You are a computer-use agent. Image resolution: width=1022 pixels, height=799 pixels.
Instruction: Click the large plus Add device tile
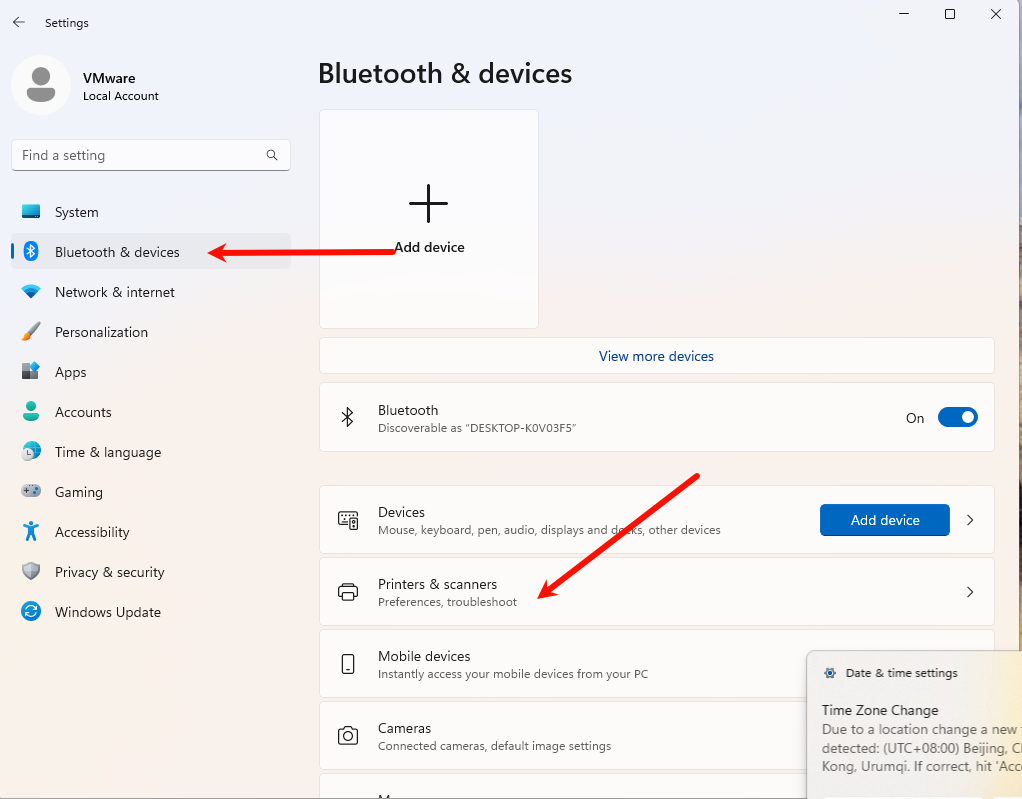(429, 218)
